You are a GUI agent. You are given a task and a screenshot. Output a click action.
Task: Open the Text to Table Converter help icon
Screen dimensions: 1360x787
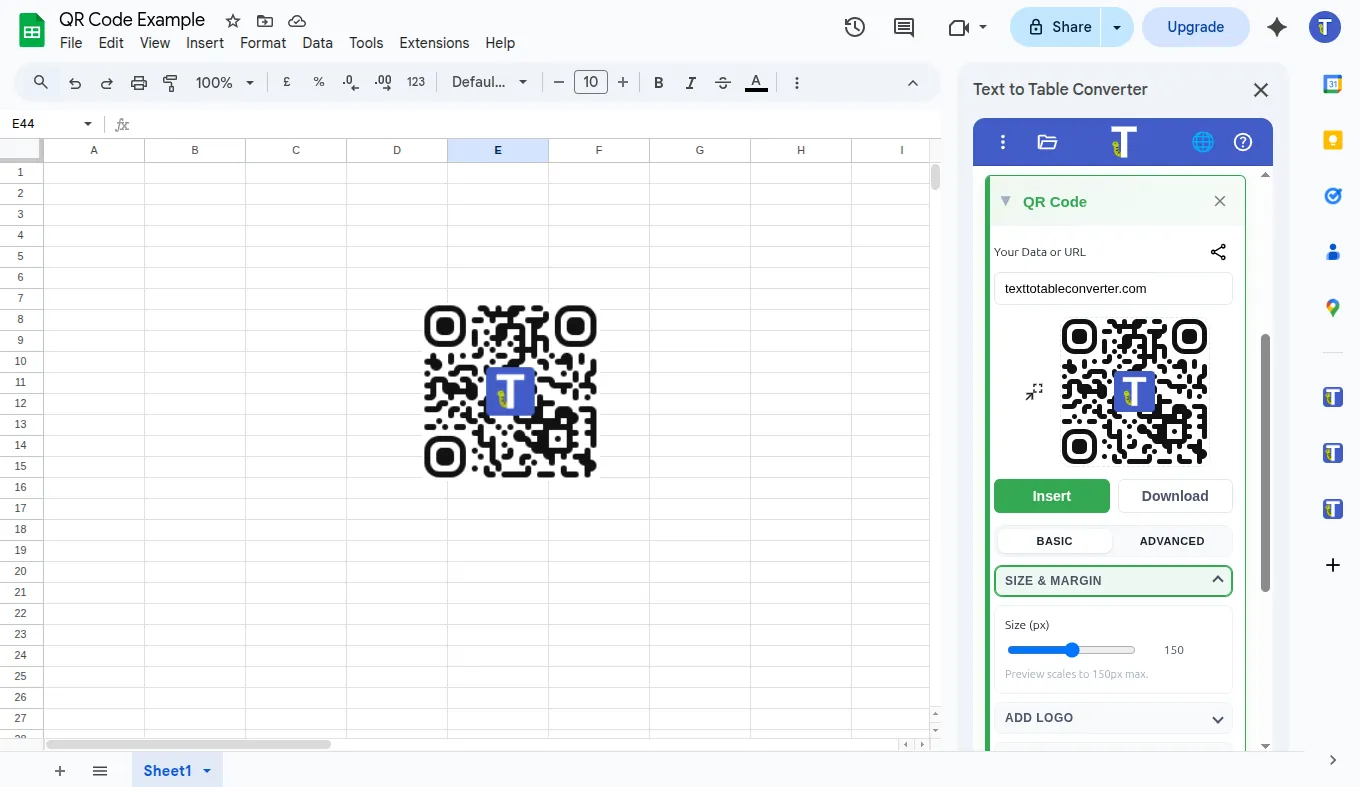1243,142
